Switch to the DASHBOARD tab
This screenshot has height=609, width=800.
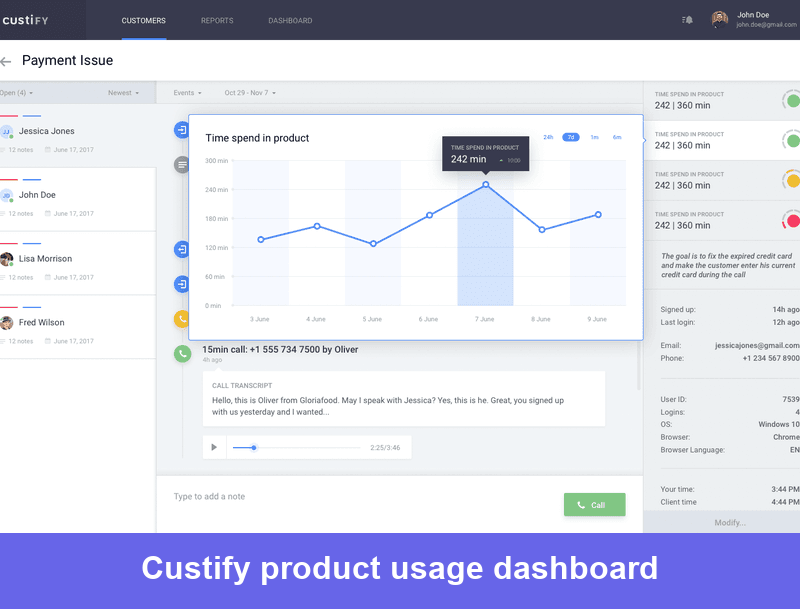(x=289, y=20)
